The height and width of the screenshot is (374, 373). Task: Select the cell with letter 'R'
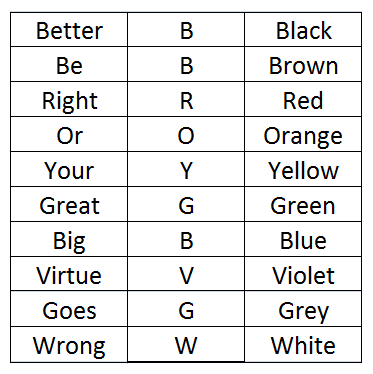tap(186, 99)
